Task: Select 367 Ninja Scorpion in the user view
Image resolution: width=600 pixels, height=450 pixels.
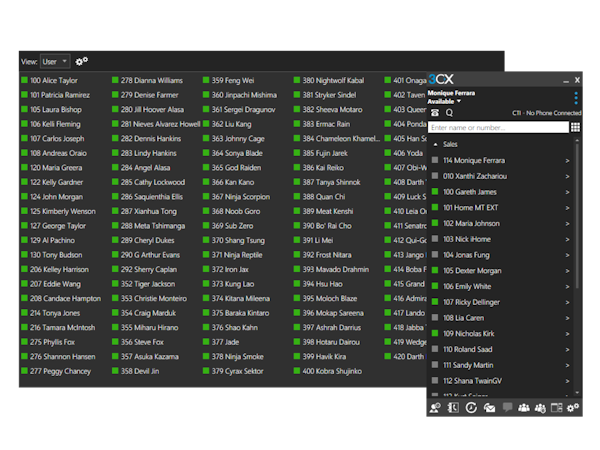Action: [x=237, y=197]
